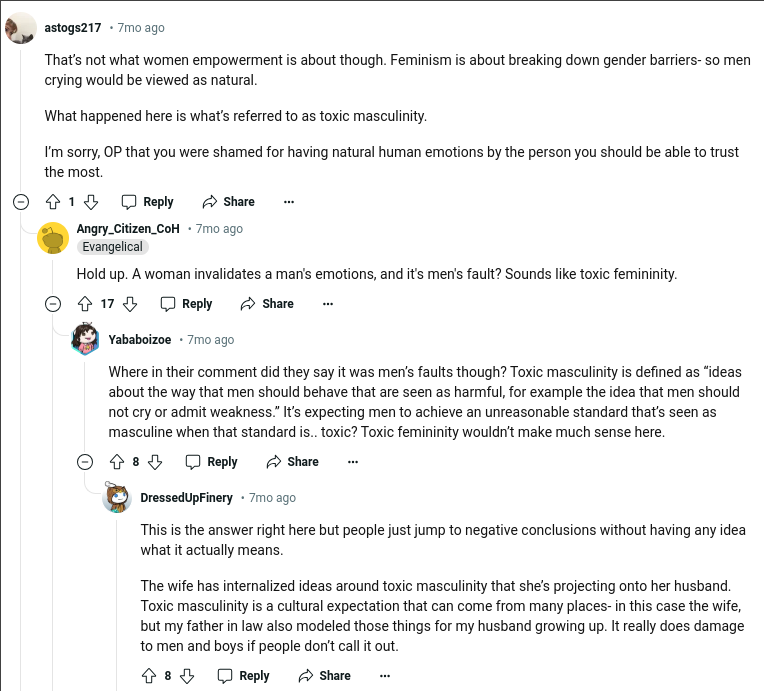This screenshot has height=691, width=764.
Task: Collapse astogs217's comment thread
Action: [21, 201]
